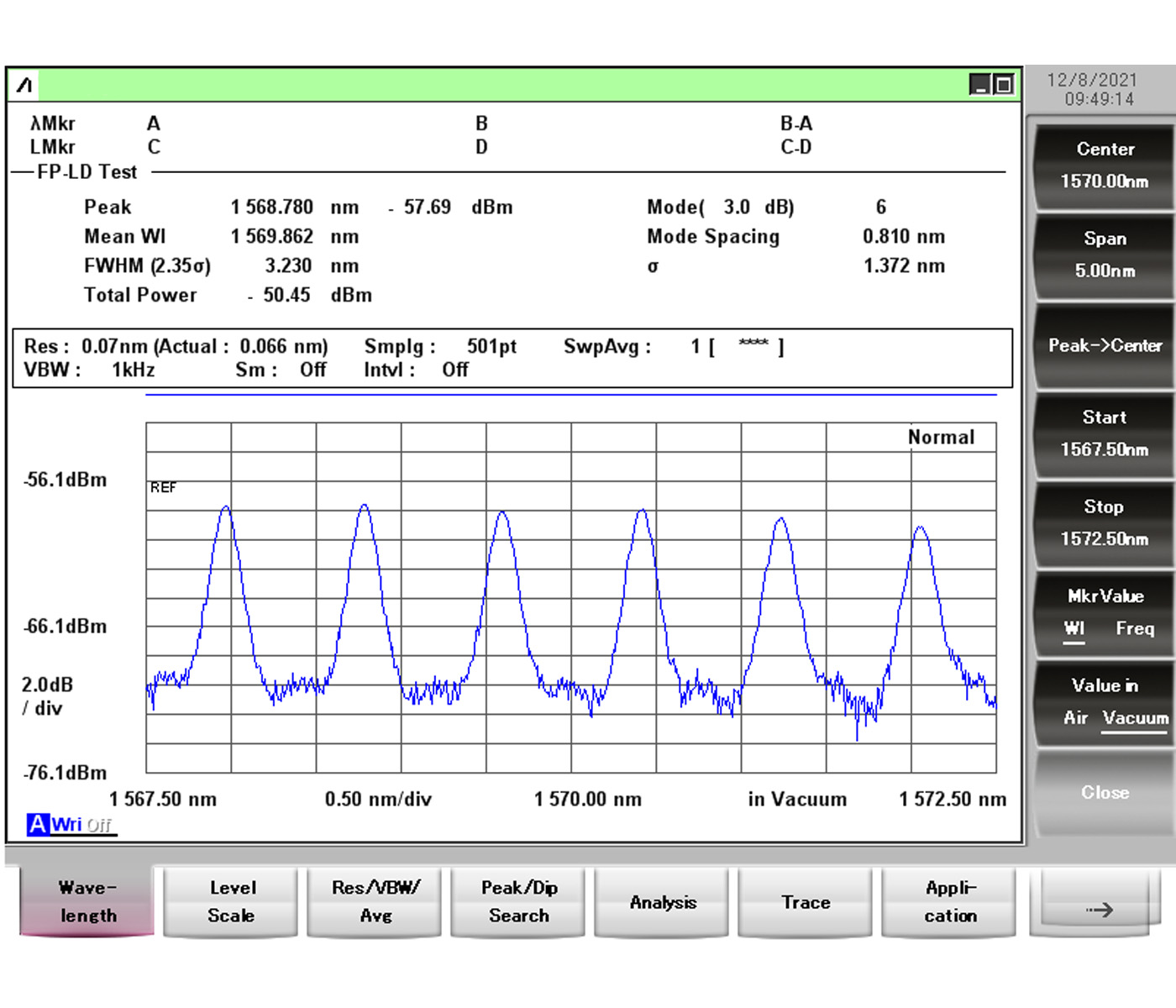Open the Application menu
The width and height of the screenshot is (1176, 1008).
[x=949, y=901]
